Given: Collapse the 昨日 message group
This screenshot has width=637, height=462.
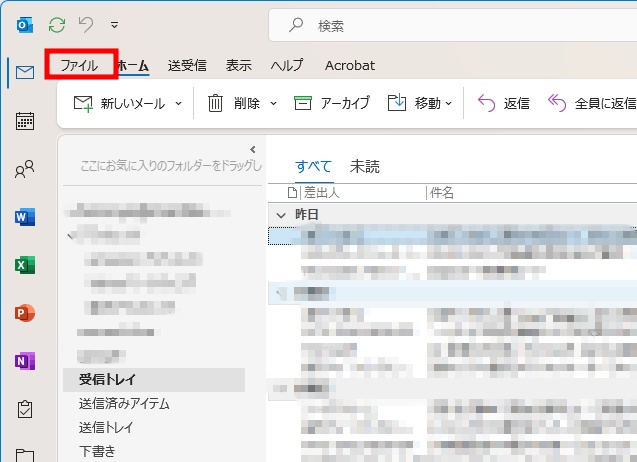Looking at the screenshot, I should pos(280,214).
